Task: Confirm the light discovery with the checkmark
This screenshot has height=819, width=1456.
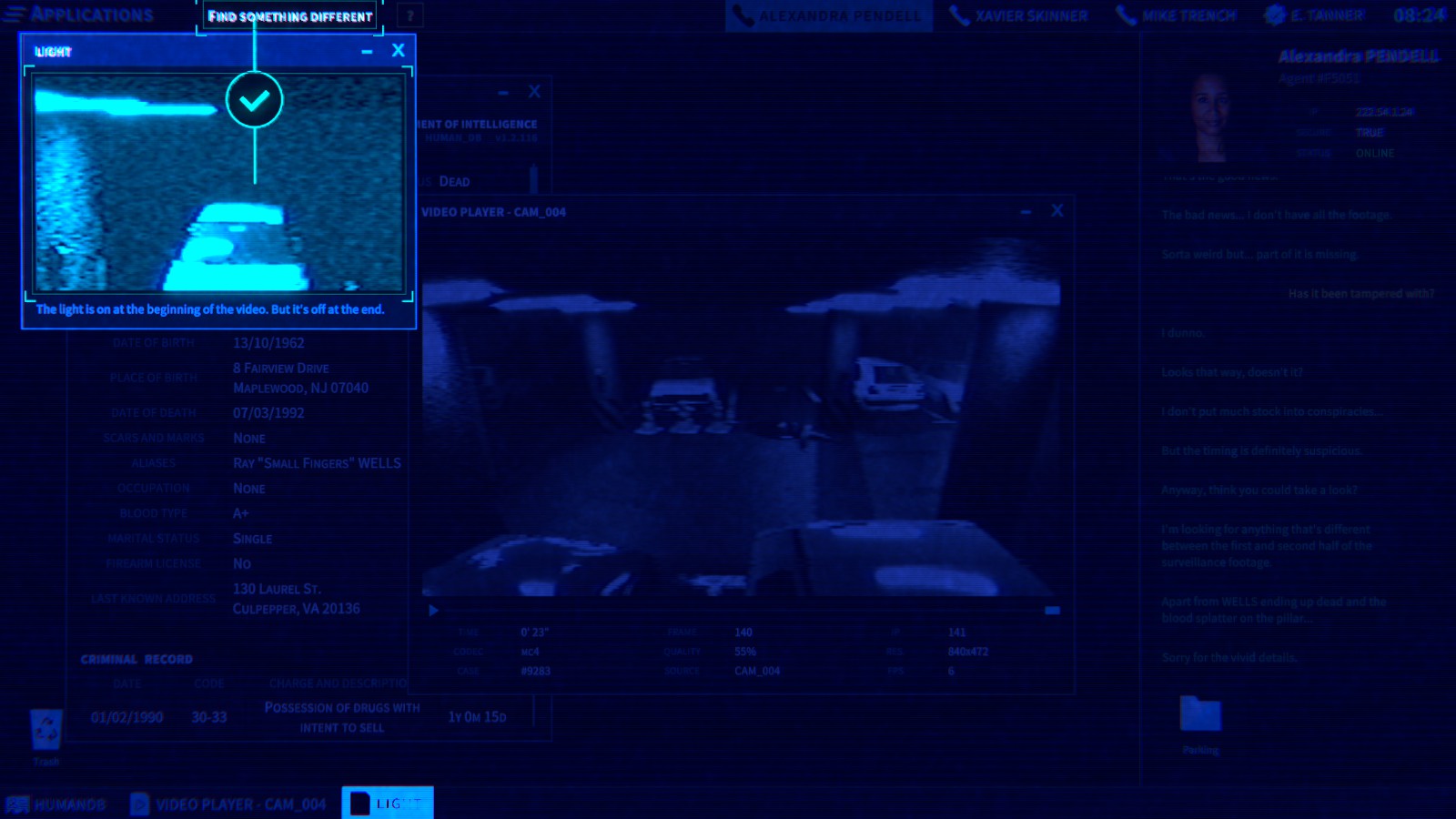Action: [255, 101]
